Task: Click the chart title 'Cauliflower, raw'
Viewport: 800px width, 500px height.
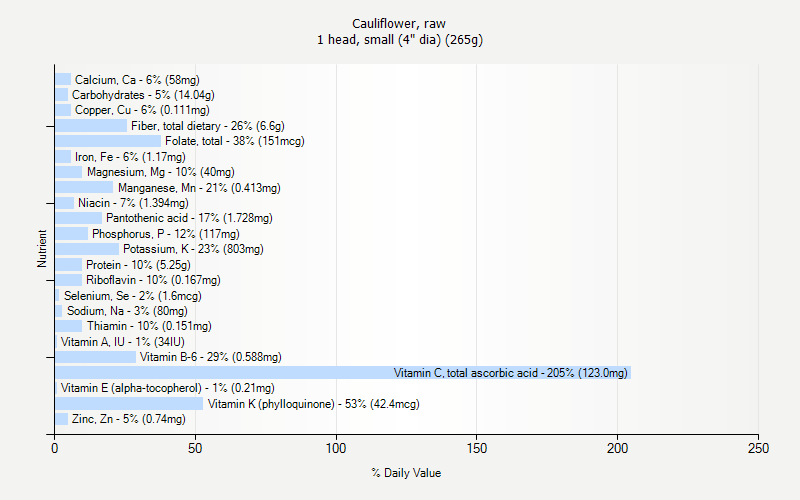Action: pos(399,23)
